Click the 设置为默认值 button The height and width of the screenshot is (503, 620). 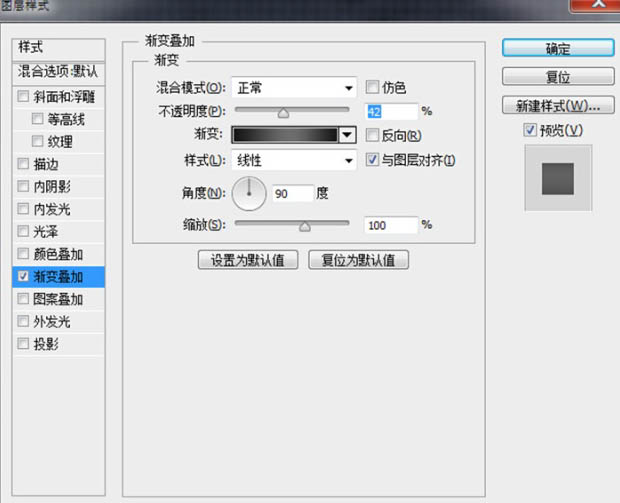pos(248,260)
